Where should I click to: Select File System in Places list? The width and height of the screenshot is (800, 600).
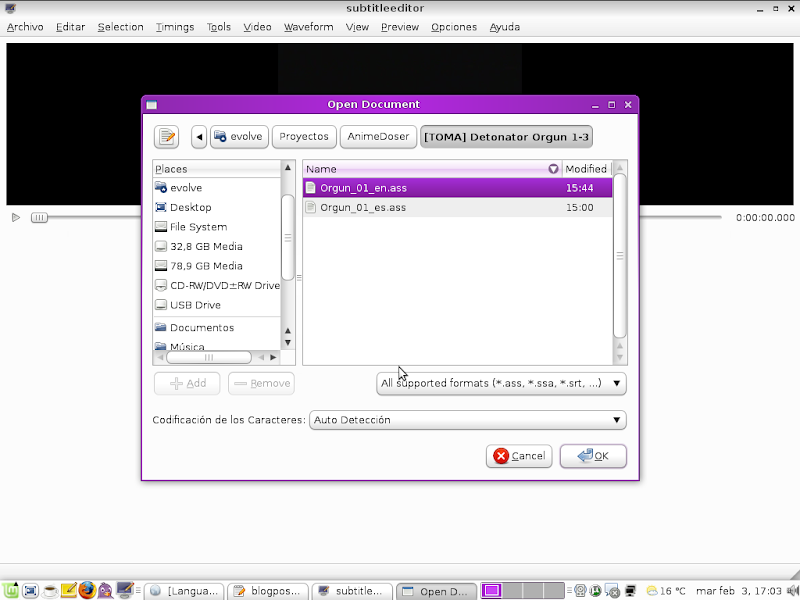[x=217, y=227]
